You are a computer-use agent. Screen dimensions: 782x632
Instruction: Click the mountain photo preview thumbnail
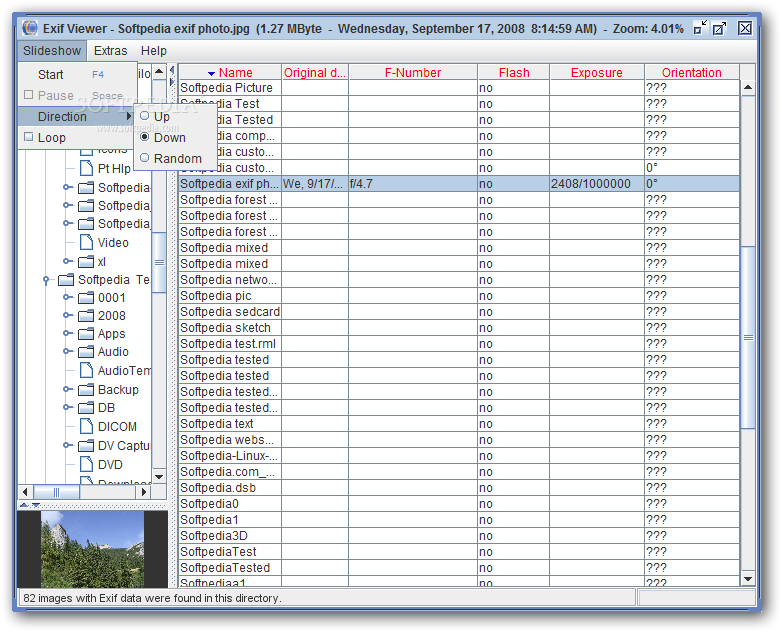[92, 549]
